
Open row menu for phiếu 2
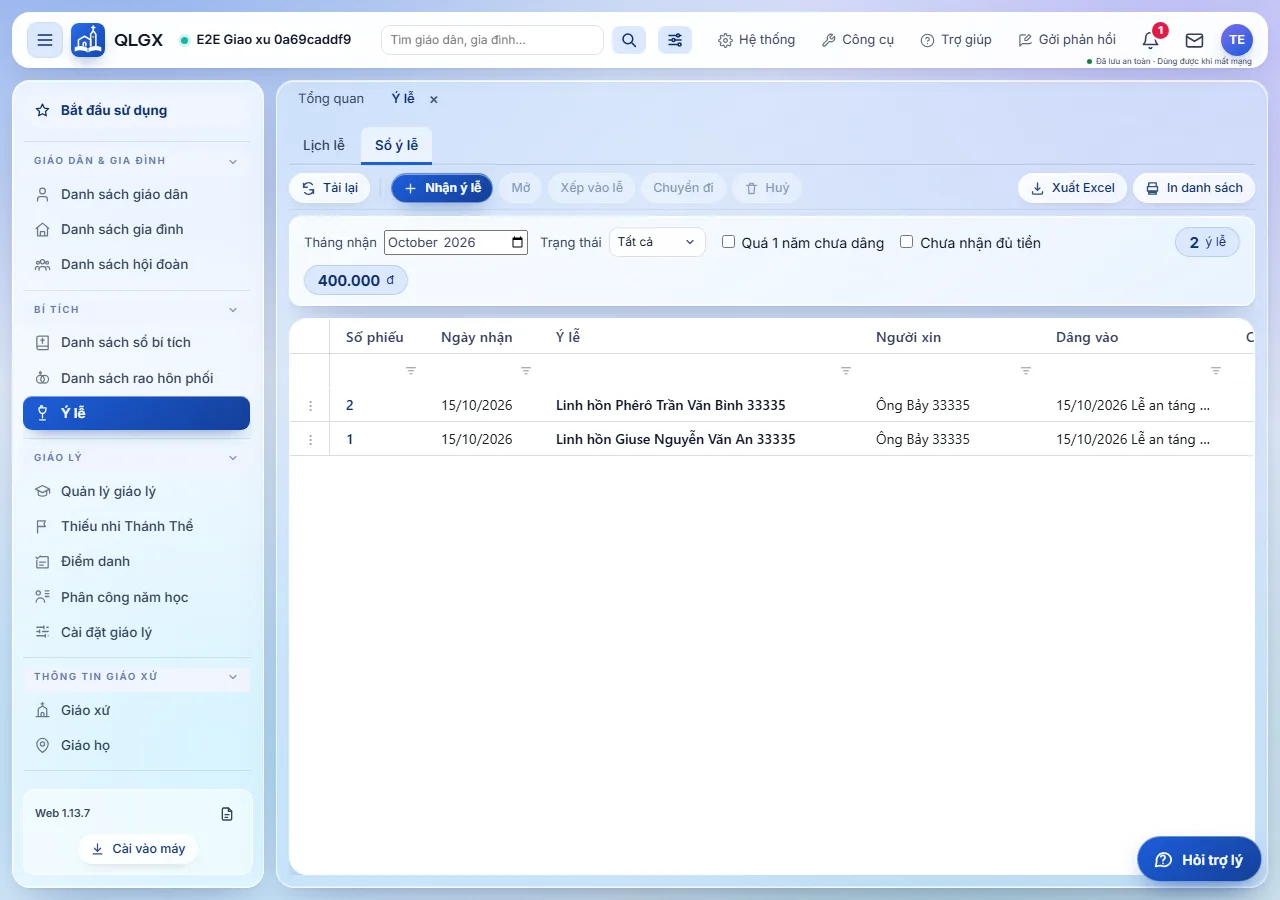coord(310,405)
